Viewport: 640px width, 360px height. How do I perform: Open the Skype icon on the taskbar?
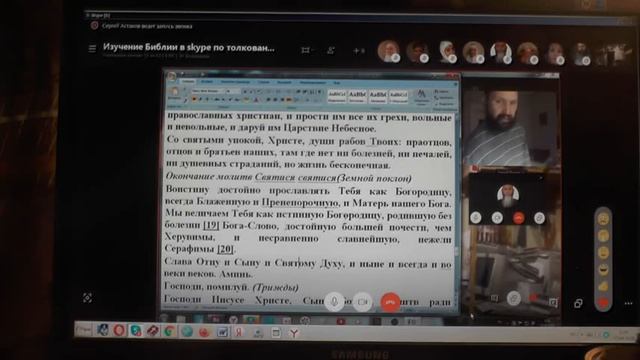136,330
